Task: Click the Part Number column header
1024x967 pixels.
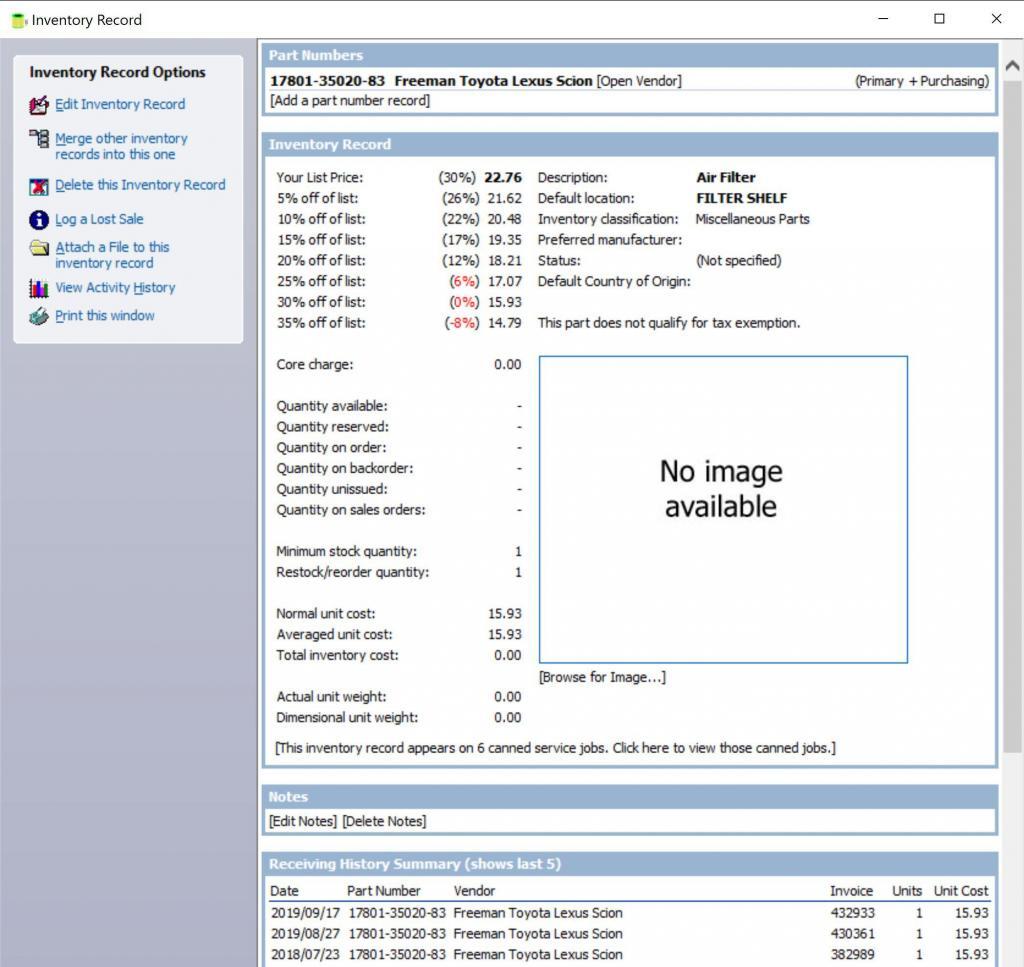Action: [383, 891]
